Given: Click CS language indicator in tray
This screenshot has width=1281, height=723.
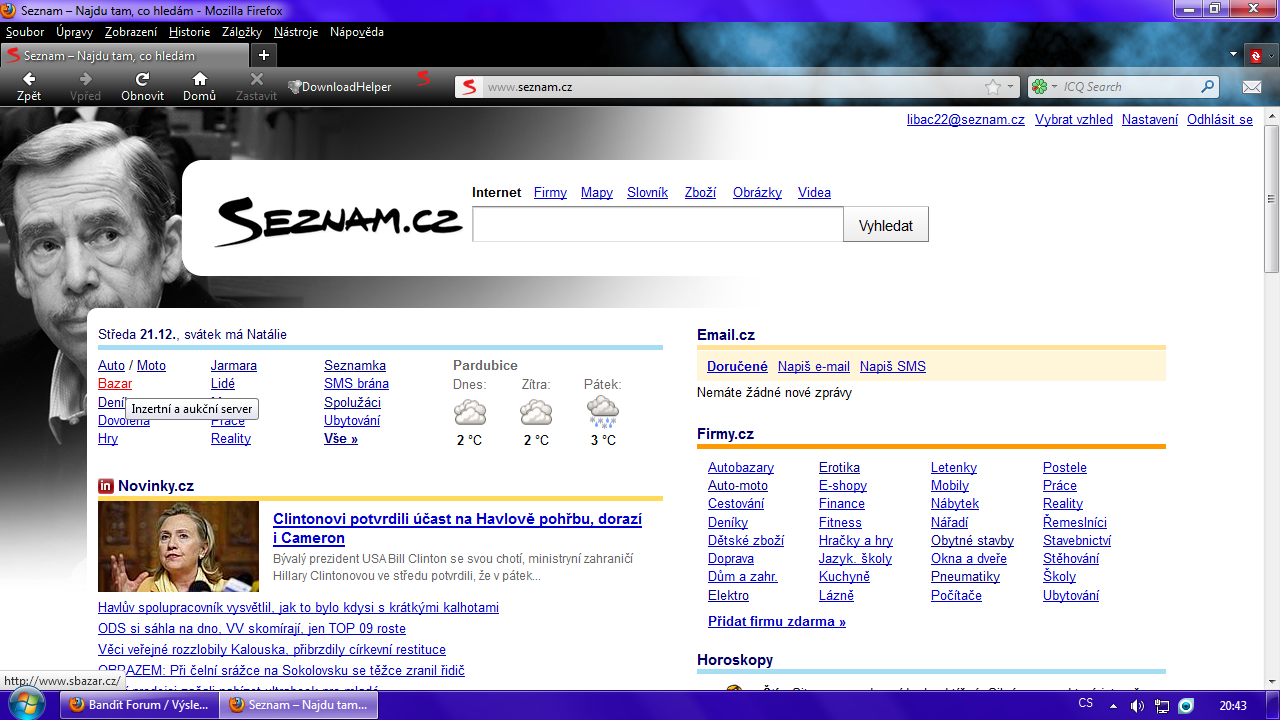Looking at the screenshot, I should (1086, 704).
